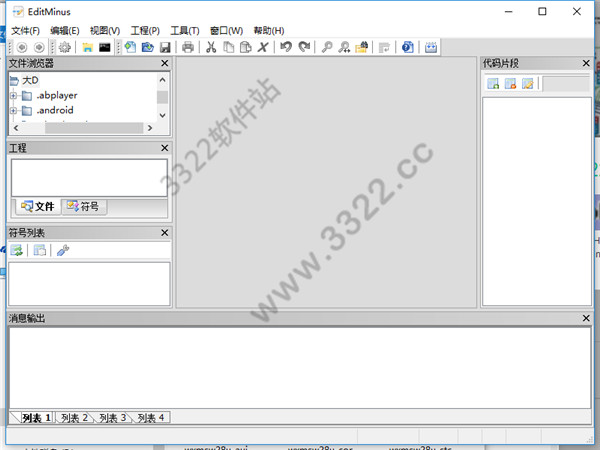Click the refresh icon in 符号列表 panel
This screenshot has height=450, width=600.
(x=17, y=251)
